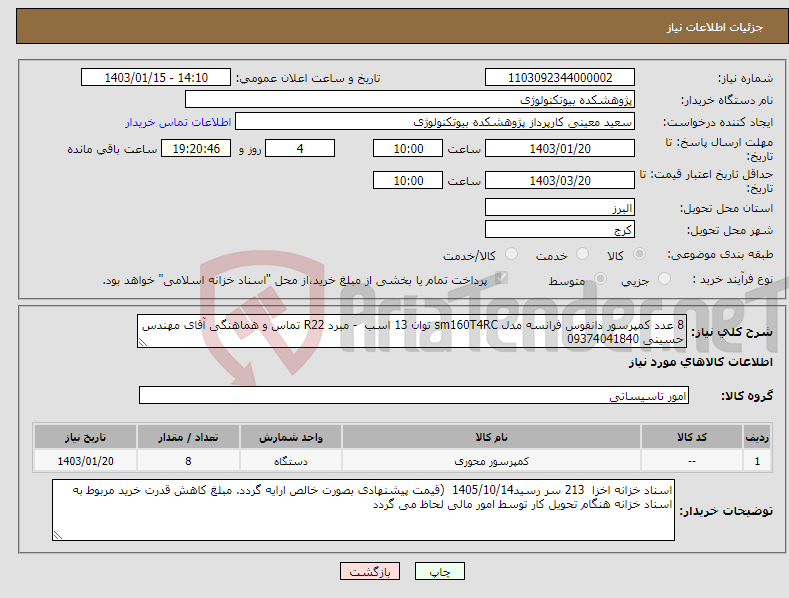Viewport: 789px width, 598px height.
Task: Click the resize handle of description box
Action: [x=143, y=342]
